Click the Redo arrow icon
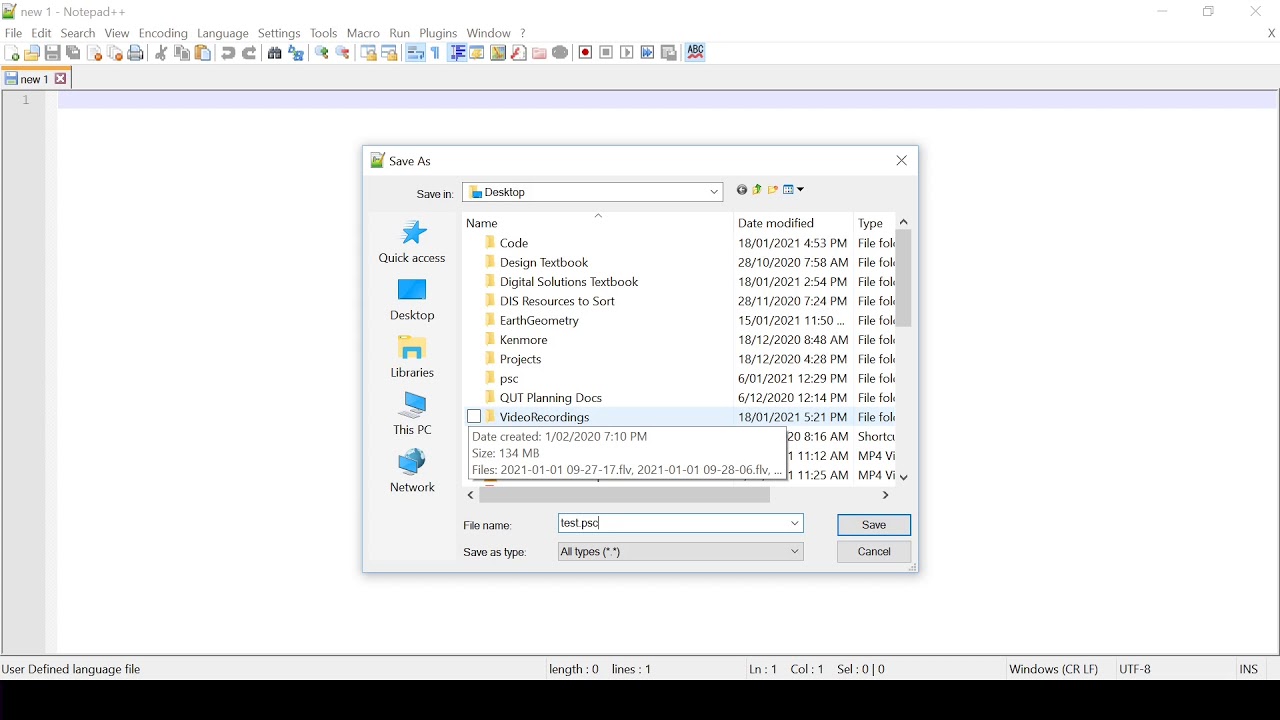This screenshot has width=1280, height=720. (250, 53)
